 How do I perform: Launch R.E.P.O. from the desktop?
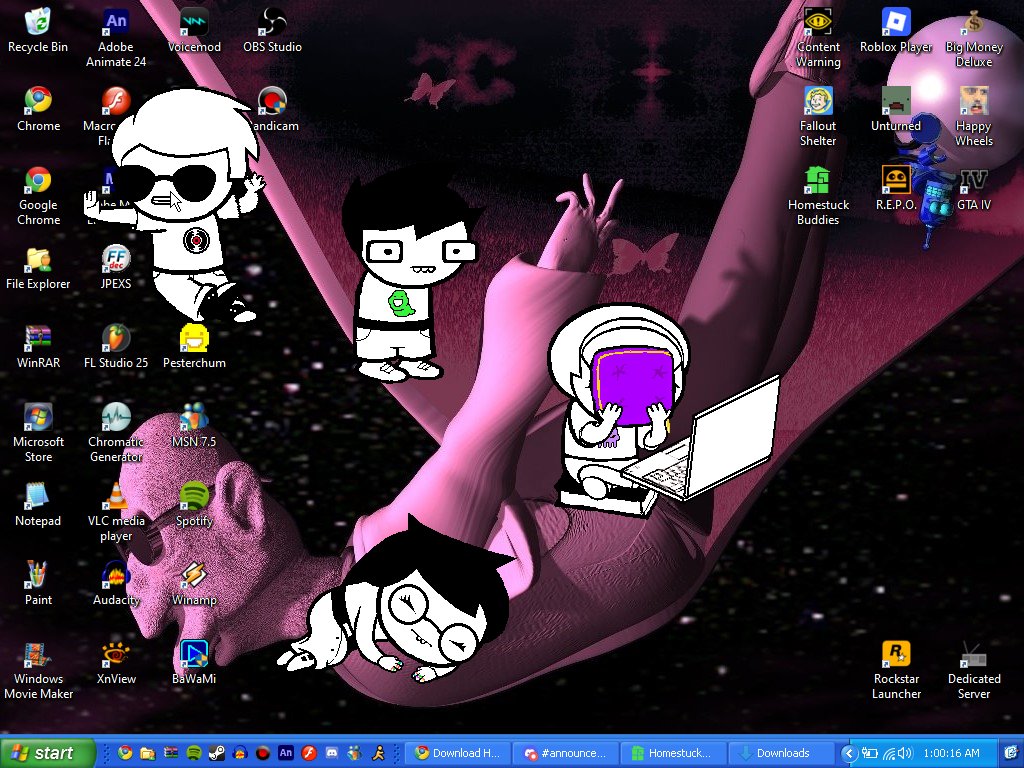(896, 188)
